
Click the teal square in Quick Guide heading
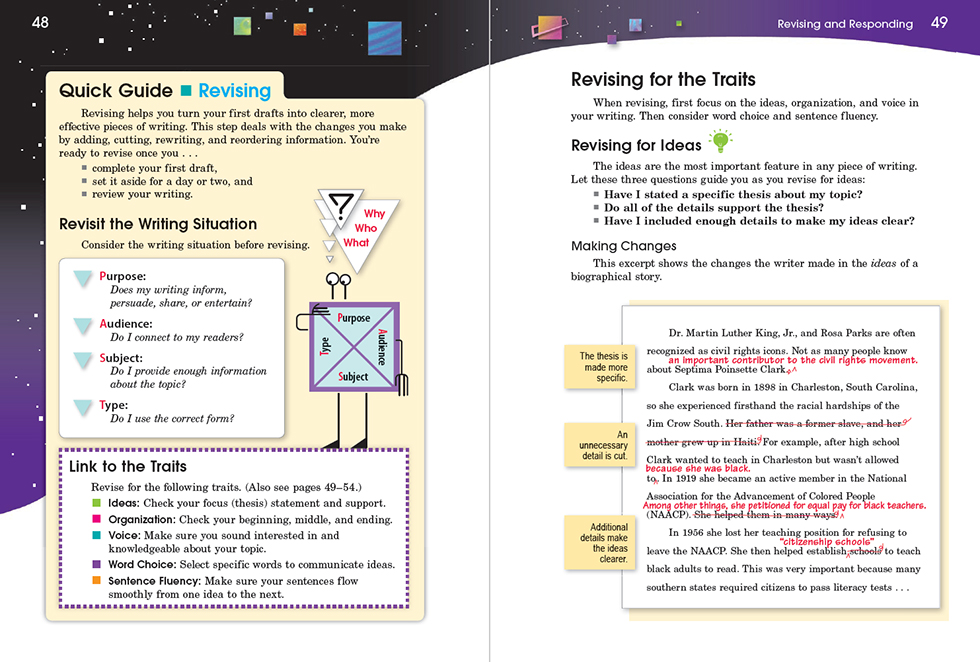pyautogui.click(x=186, y=92)
